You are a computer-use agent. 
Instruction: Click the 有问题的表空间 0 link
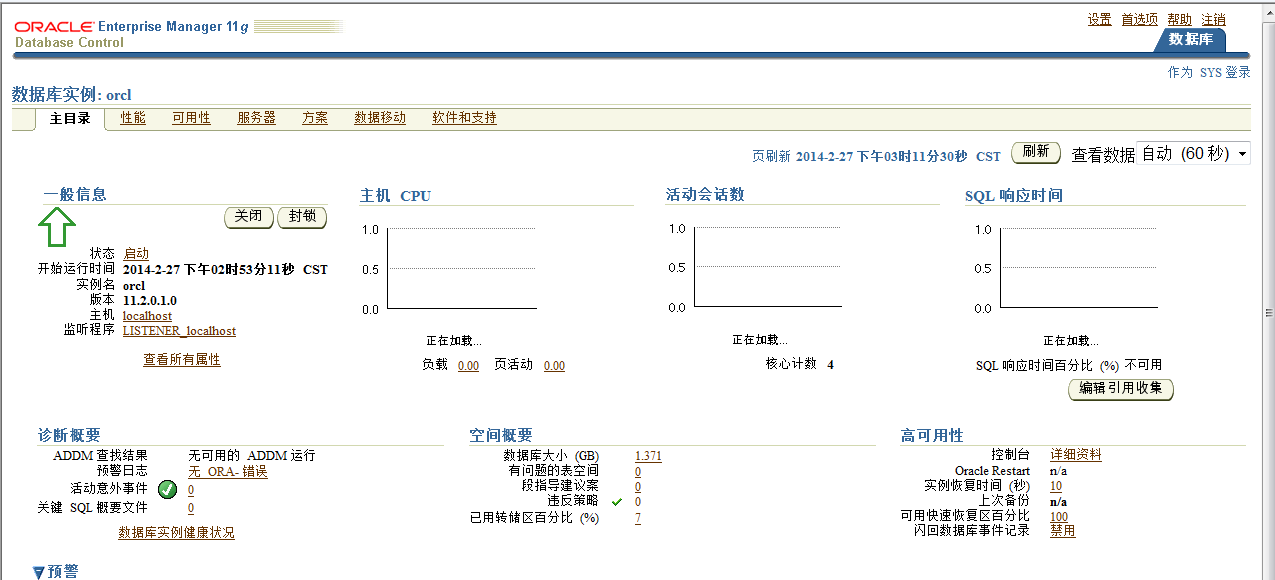[x=638, y=471]
